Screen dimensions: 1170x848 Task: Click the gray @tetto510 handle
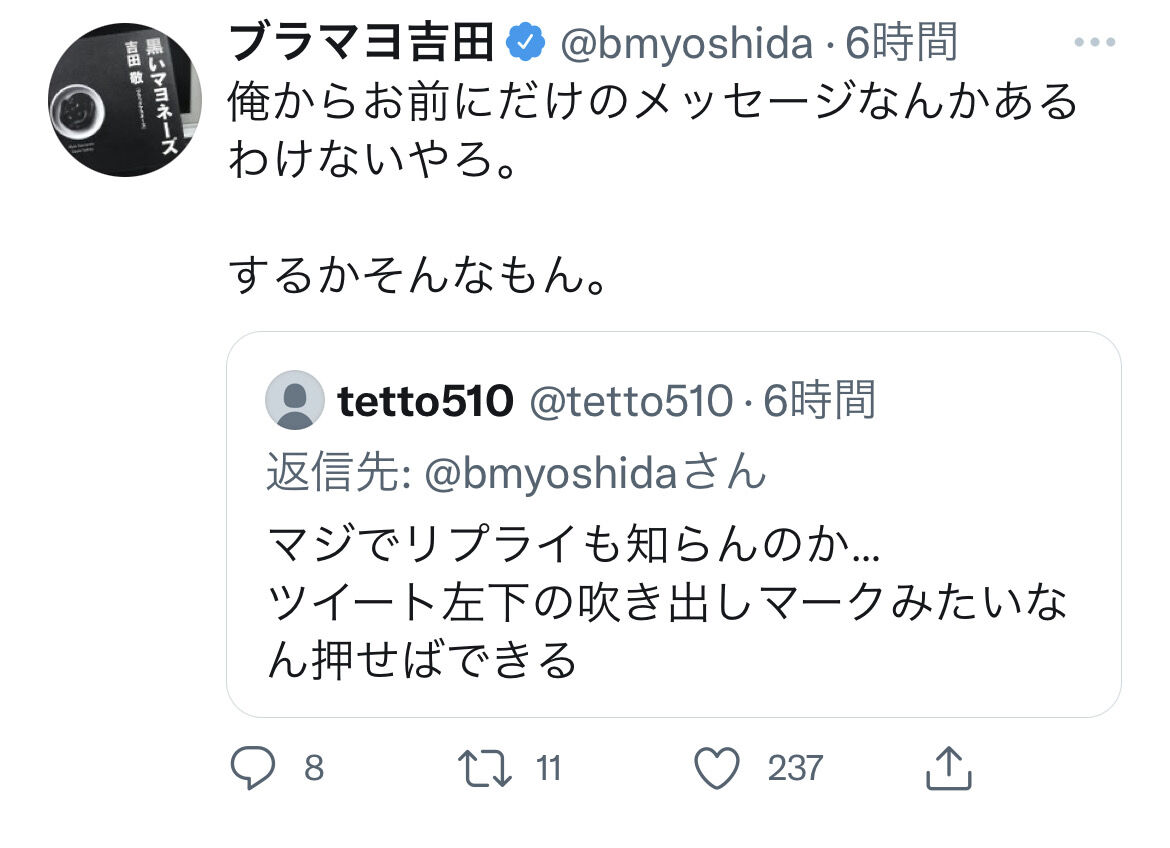click(x=630, y=401)
